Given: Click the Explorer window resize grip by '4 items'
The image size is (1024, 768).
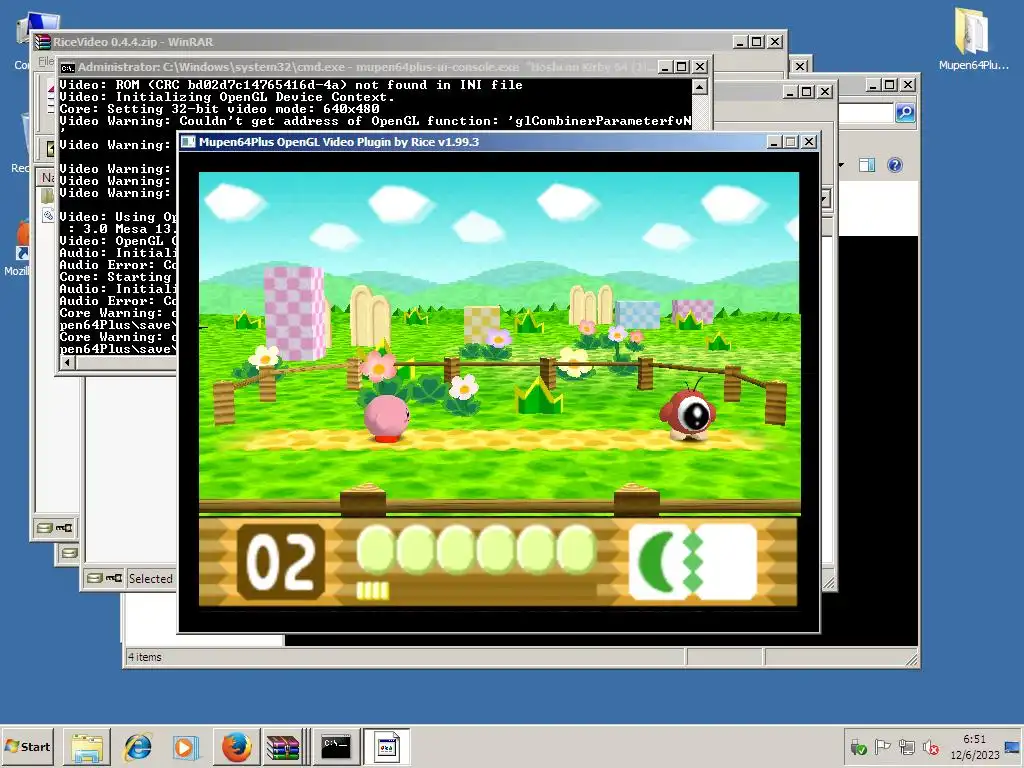Looking at the screenshot, I should (x=912, y=660).
